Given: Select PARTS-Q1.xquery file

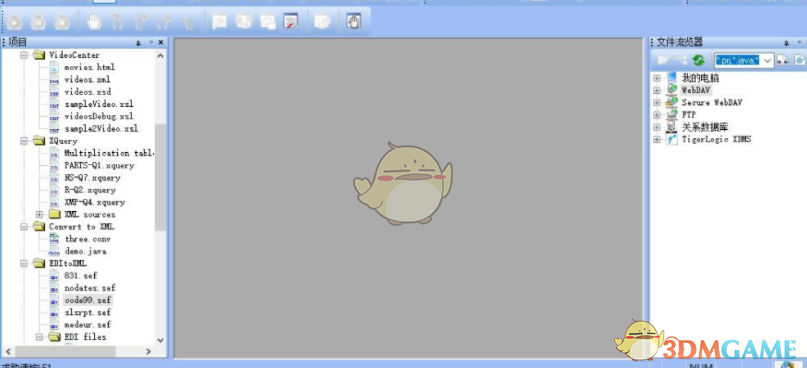Looking at the screenshot, I should pos(99,165).
